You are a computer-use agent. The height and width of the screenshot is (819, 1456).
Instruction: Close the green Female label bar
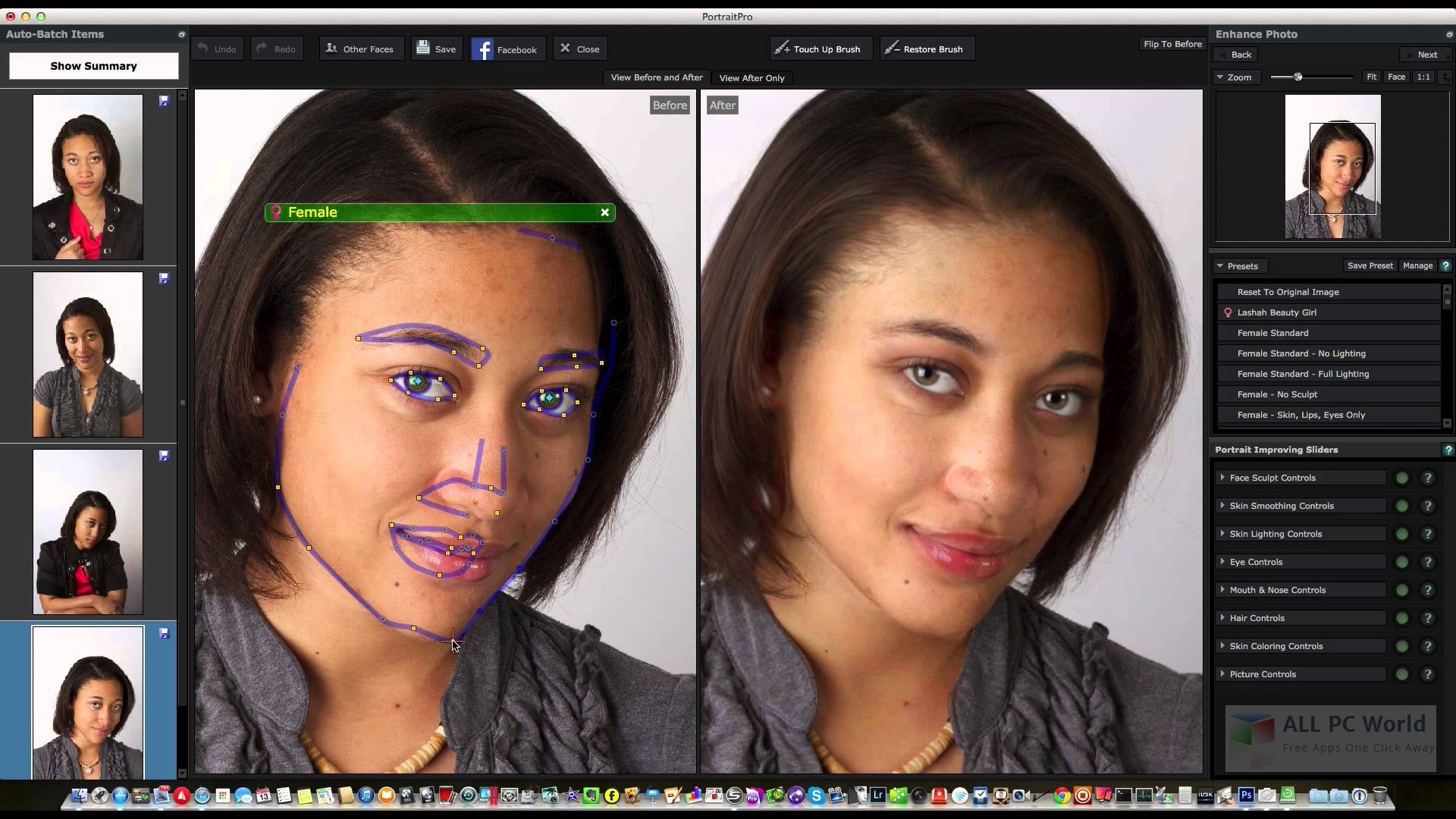point(604,212)
